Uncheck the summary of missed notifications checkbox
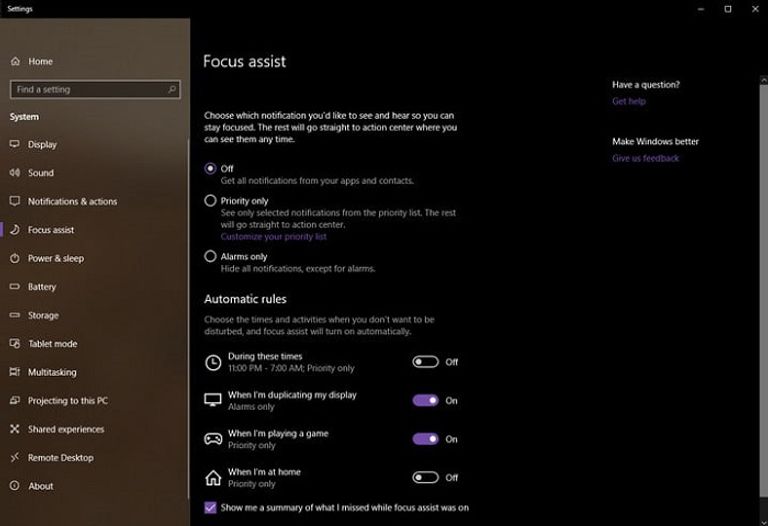The height and width of the screenshot is (526, 768). click(x=210, y=508)
